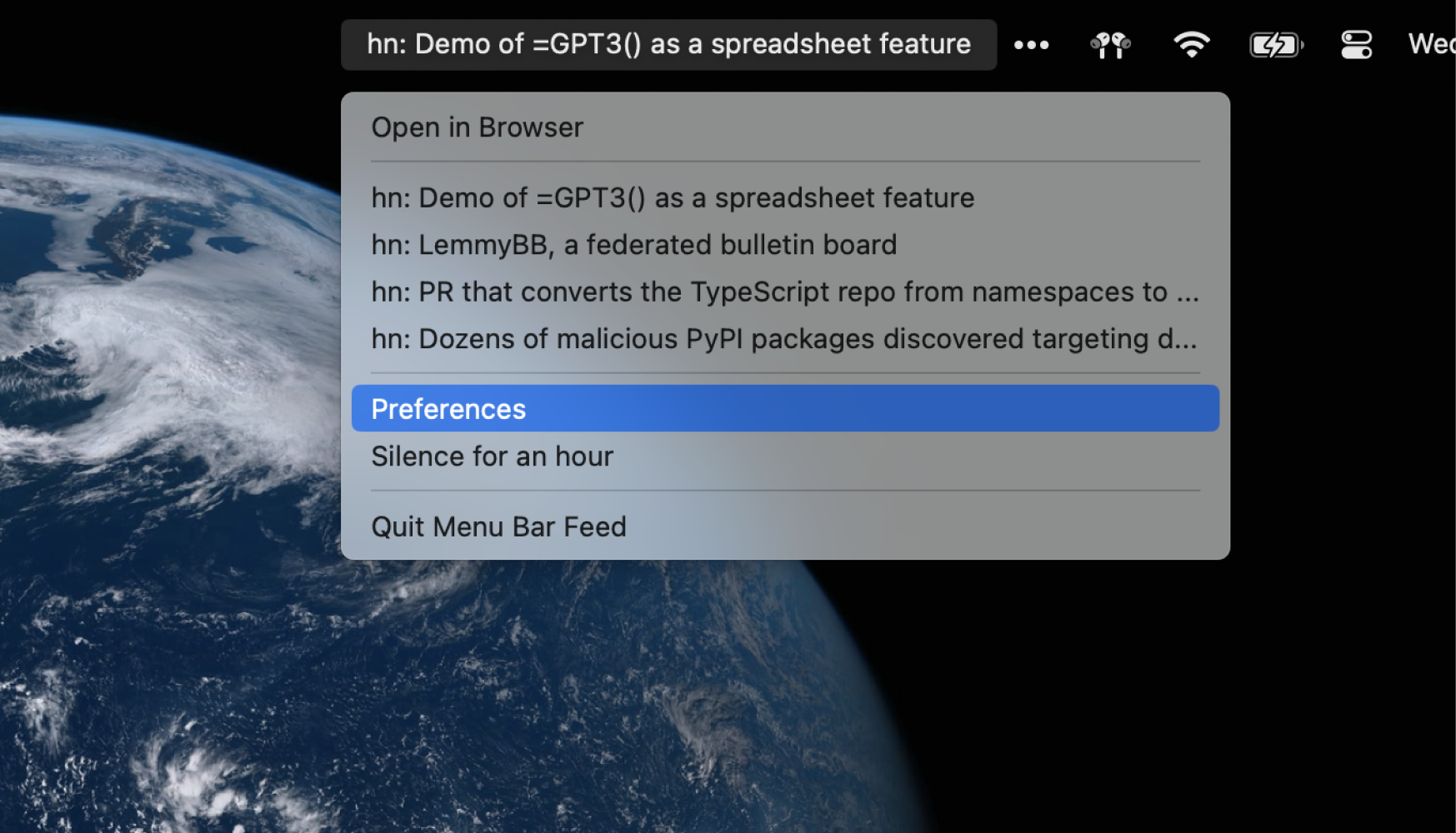The image size is (1456, 833).
Task: Click the separator line above Preferences
Action: [x=784, y=372]
